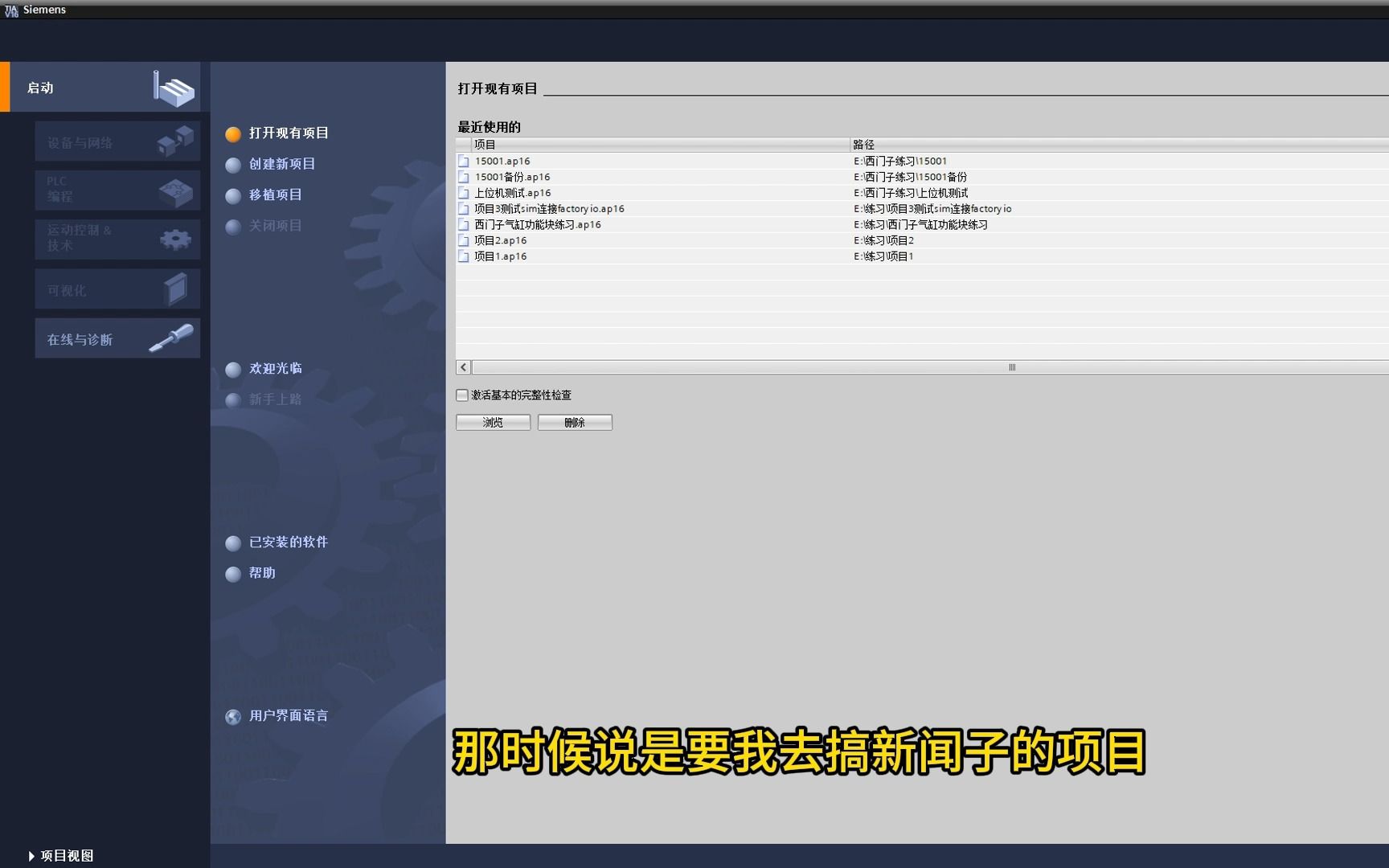The height and width of the screenshot is (868, 1389).
Task: Click the 路径 column header
Action: (x=1119, y=145)
